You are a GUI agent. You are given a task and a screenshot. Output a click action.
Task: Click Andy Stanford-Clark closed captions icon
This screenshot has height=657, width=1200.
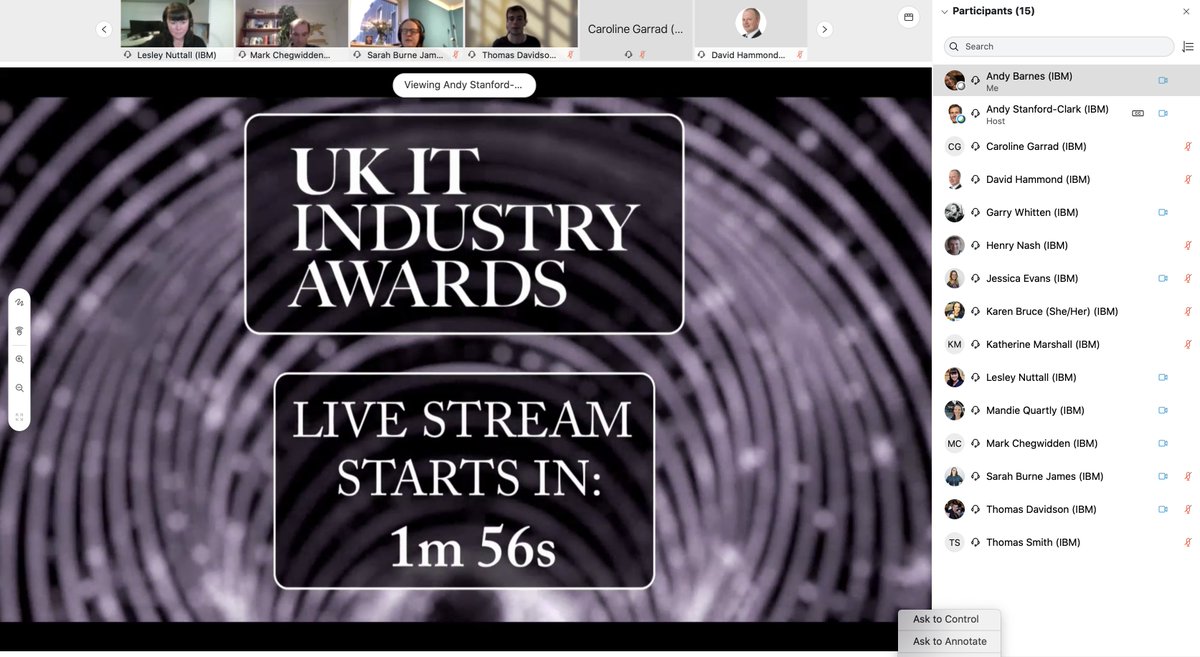coord(1138,113)
